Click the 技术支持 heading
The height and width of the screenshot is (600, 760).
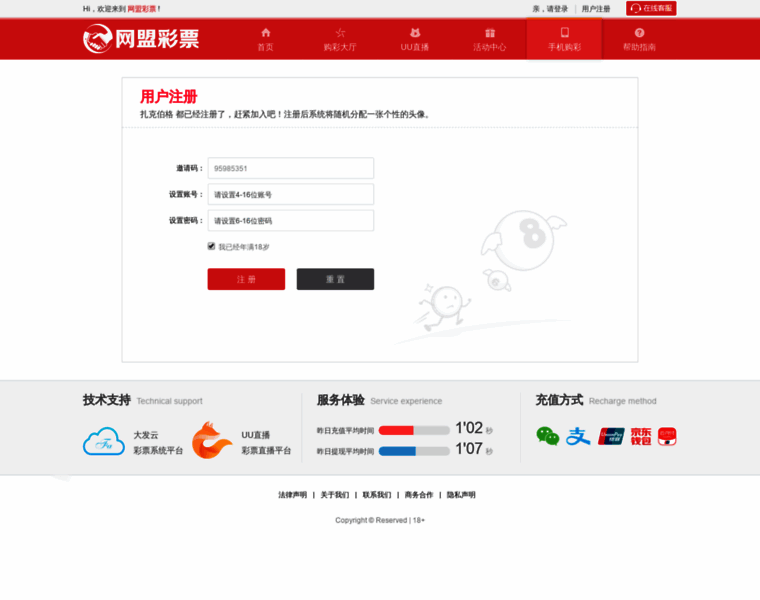click(107, 400)
